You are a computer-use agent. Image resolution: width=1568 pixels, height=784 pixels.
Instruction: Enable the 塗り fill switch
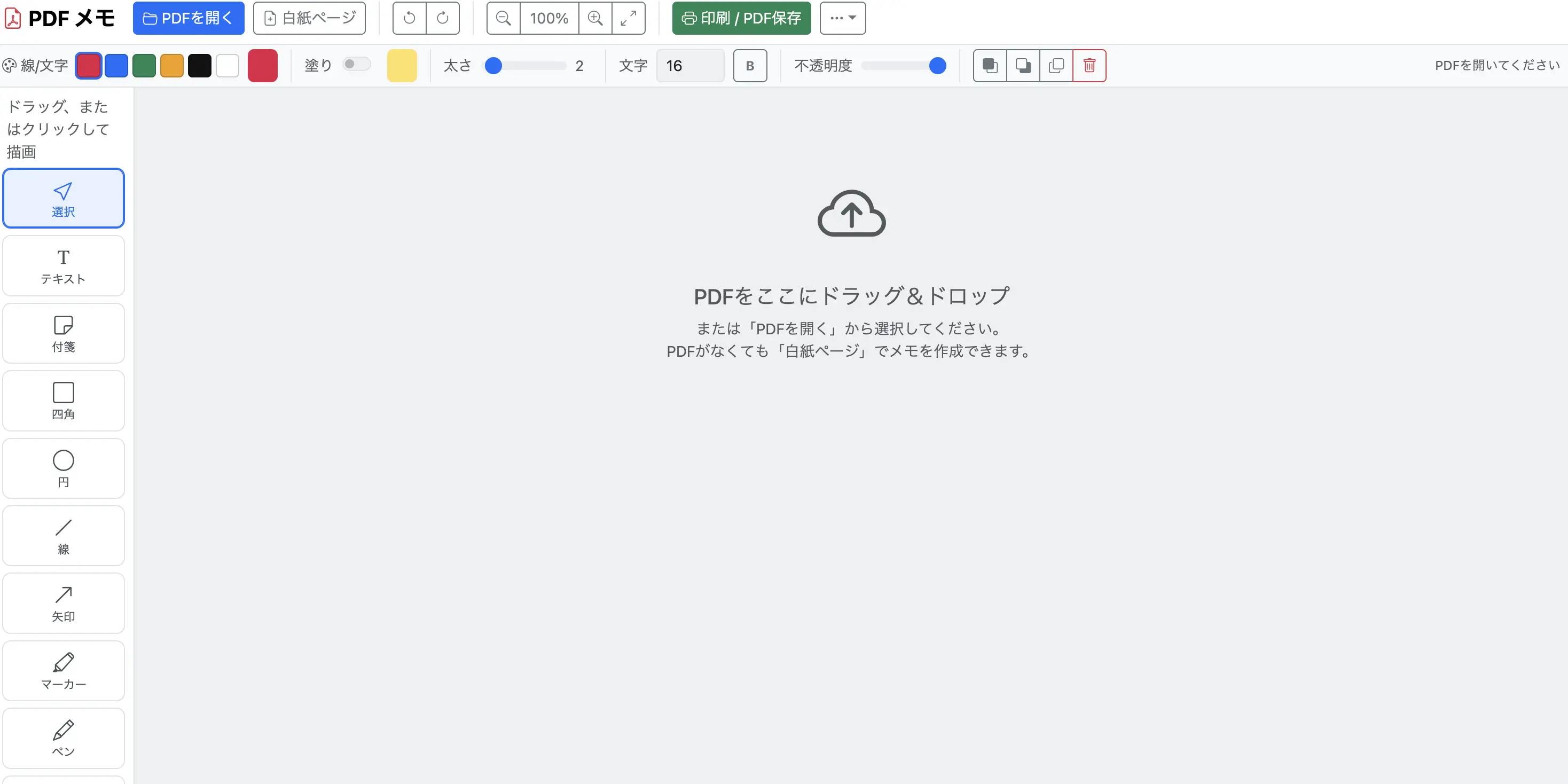357,65
